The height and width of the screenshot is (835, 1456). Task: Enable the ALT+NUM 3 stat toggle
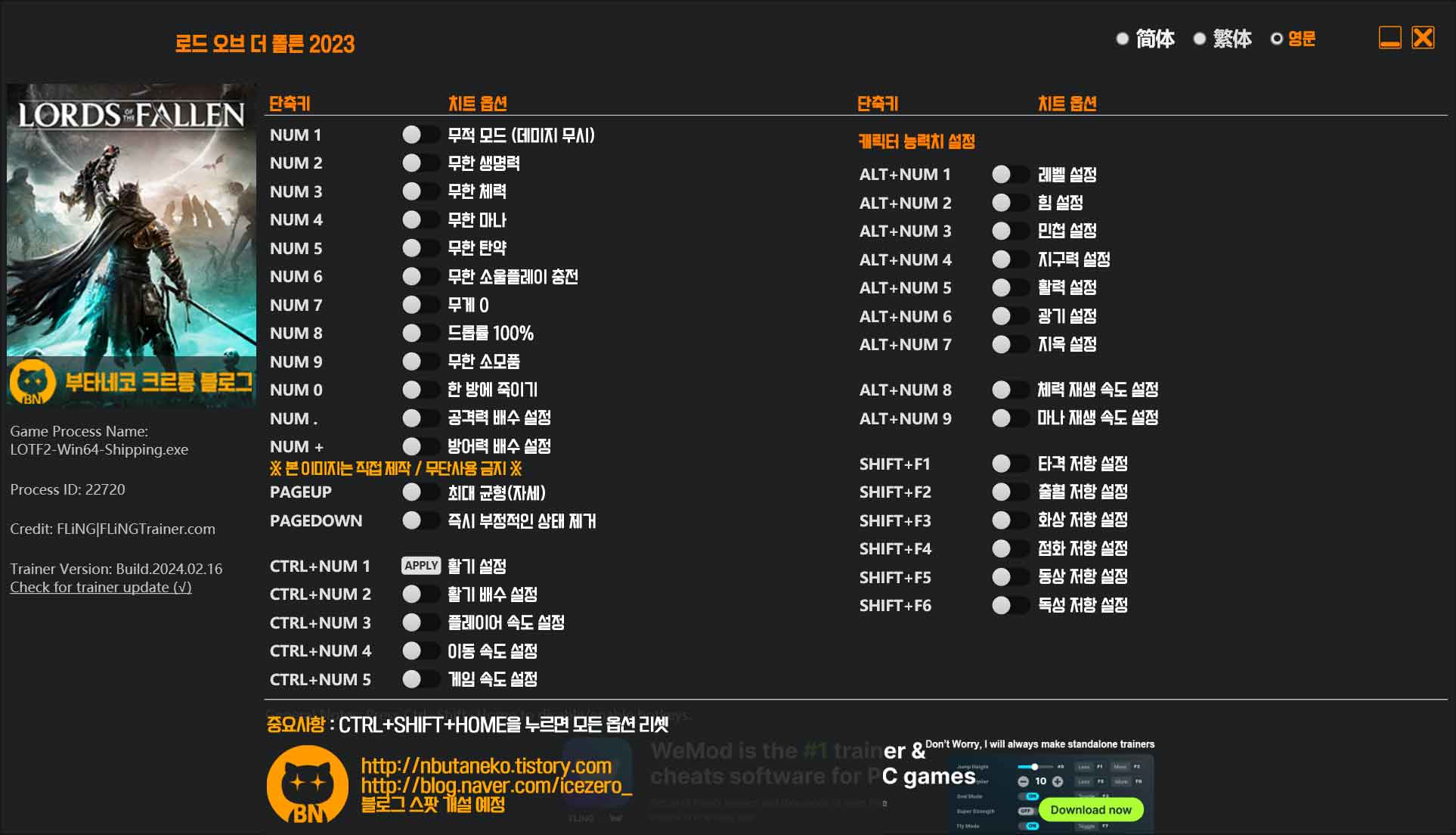pos(1010,231)
